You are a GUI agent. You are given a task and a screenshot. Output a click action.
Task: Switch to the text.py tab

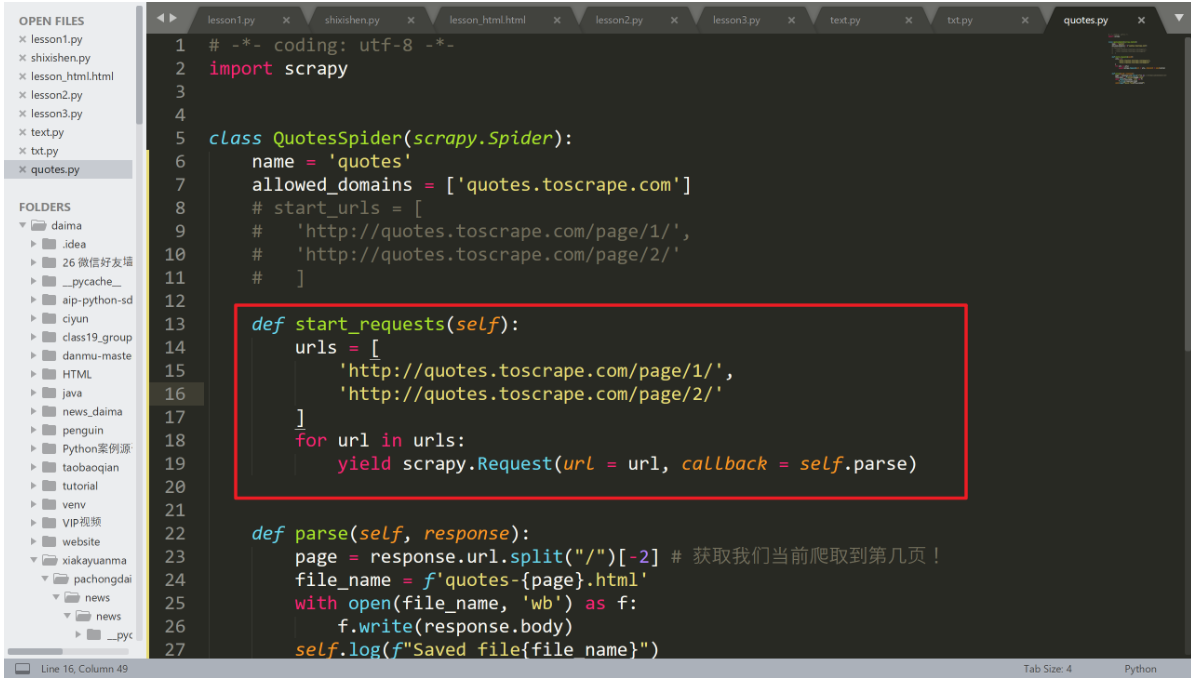coord(845,20)
